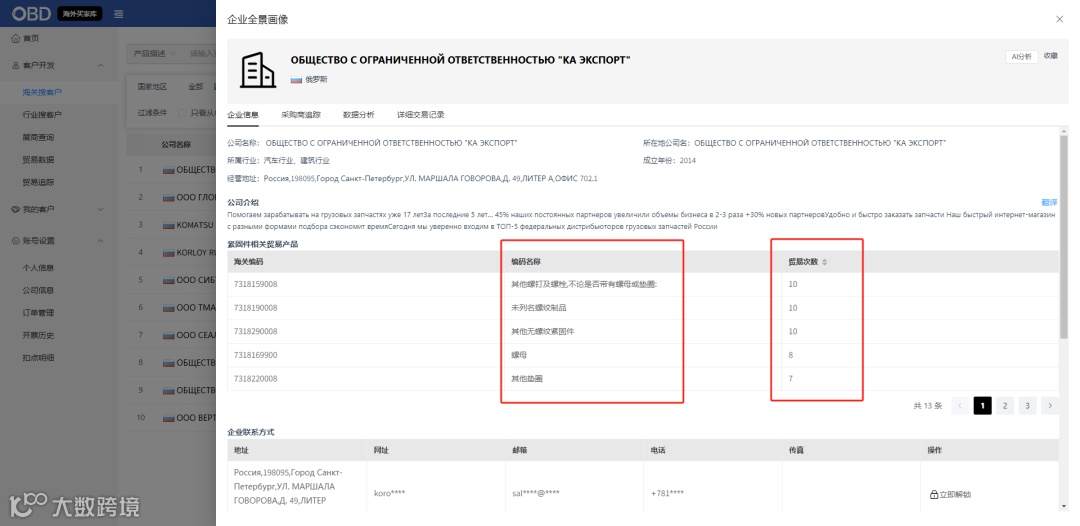The height and width of the screenshot is (526, 1080).
Task: Click the previous page arrow in pagination
Action: point(960,406)
